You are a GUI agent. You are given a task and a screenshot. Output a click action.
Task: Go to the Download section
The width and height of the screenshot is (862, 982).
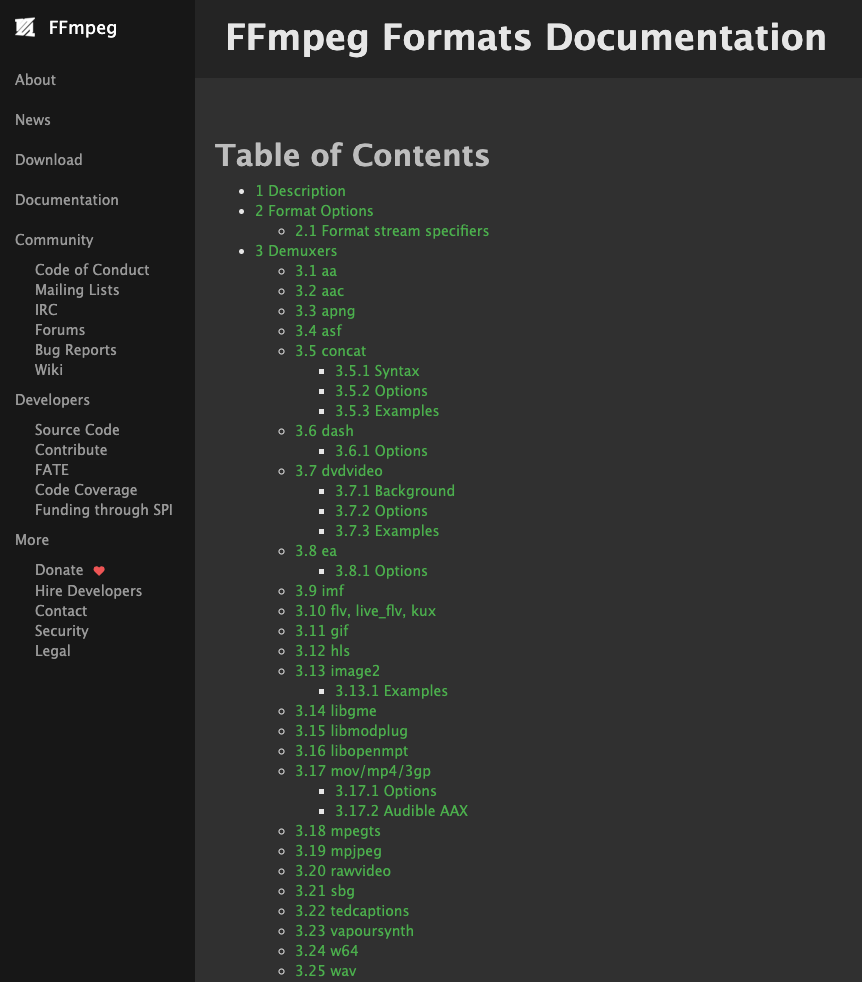tap(49, 160)
